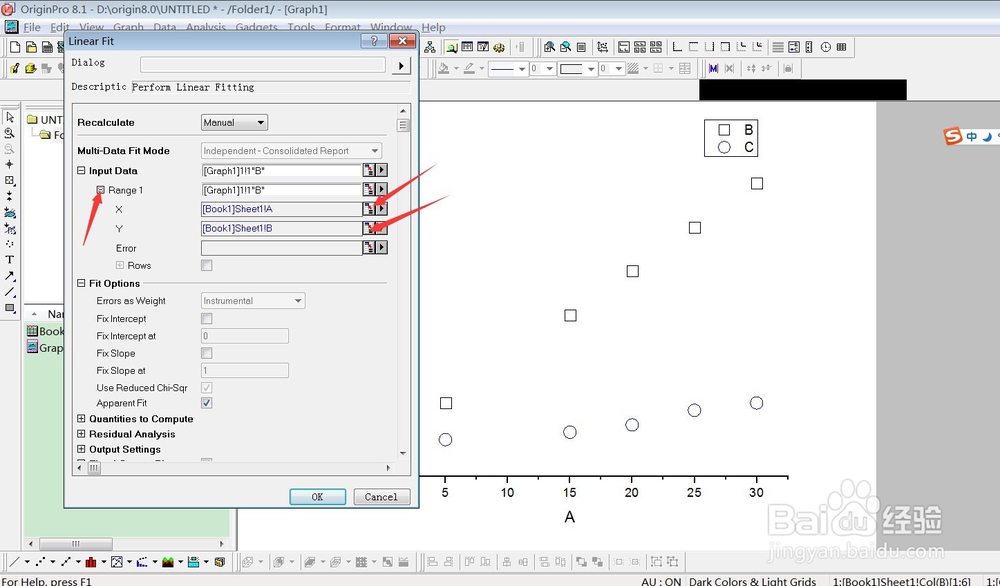Click the Fix Slope at value field
This screenshot has width=1000, height=586.
[245, 370]
